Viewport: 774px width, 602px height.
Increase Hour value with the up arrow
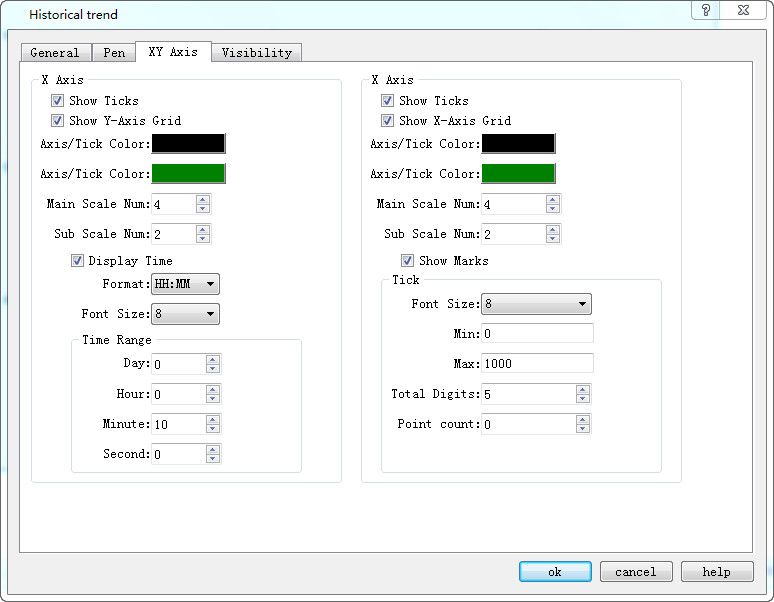pyautogui.click(x=213, y=389)
